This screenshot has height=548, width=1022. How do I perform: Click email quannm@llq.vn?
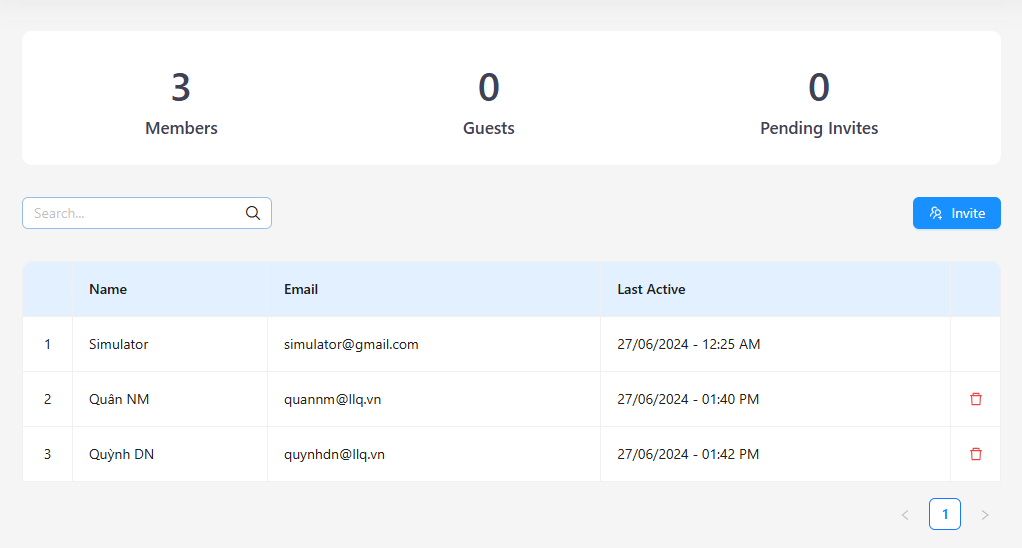click(332, 399)
